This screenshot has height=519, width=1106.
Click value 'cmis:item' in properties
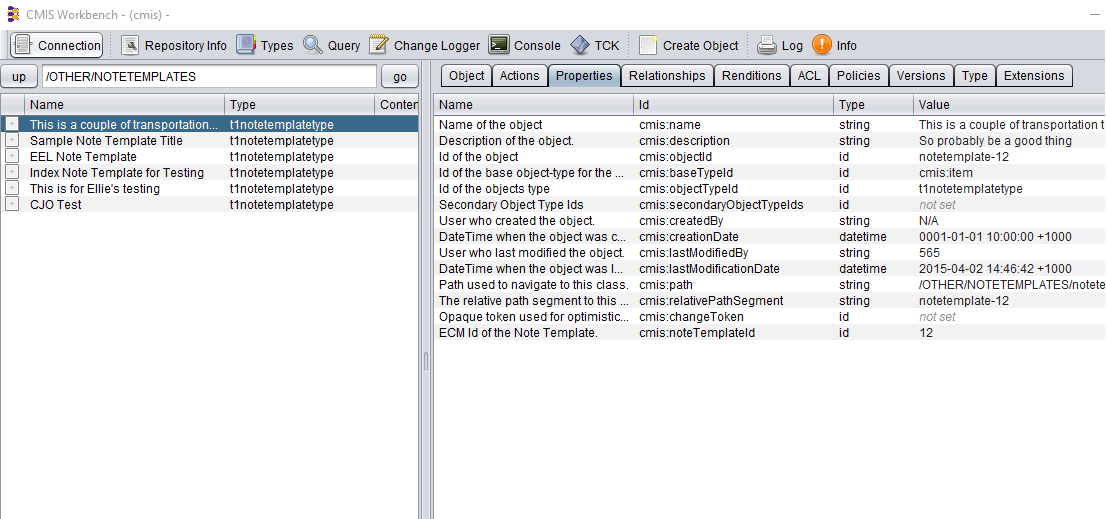946,173
